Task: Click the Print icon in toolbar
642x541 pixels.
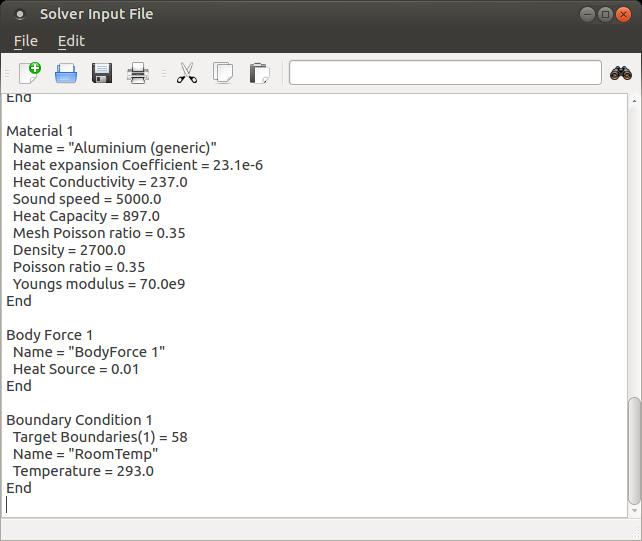Action: [138, 73]
